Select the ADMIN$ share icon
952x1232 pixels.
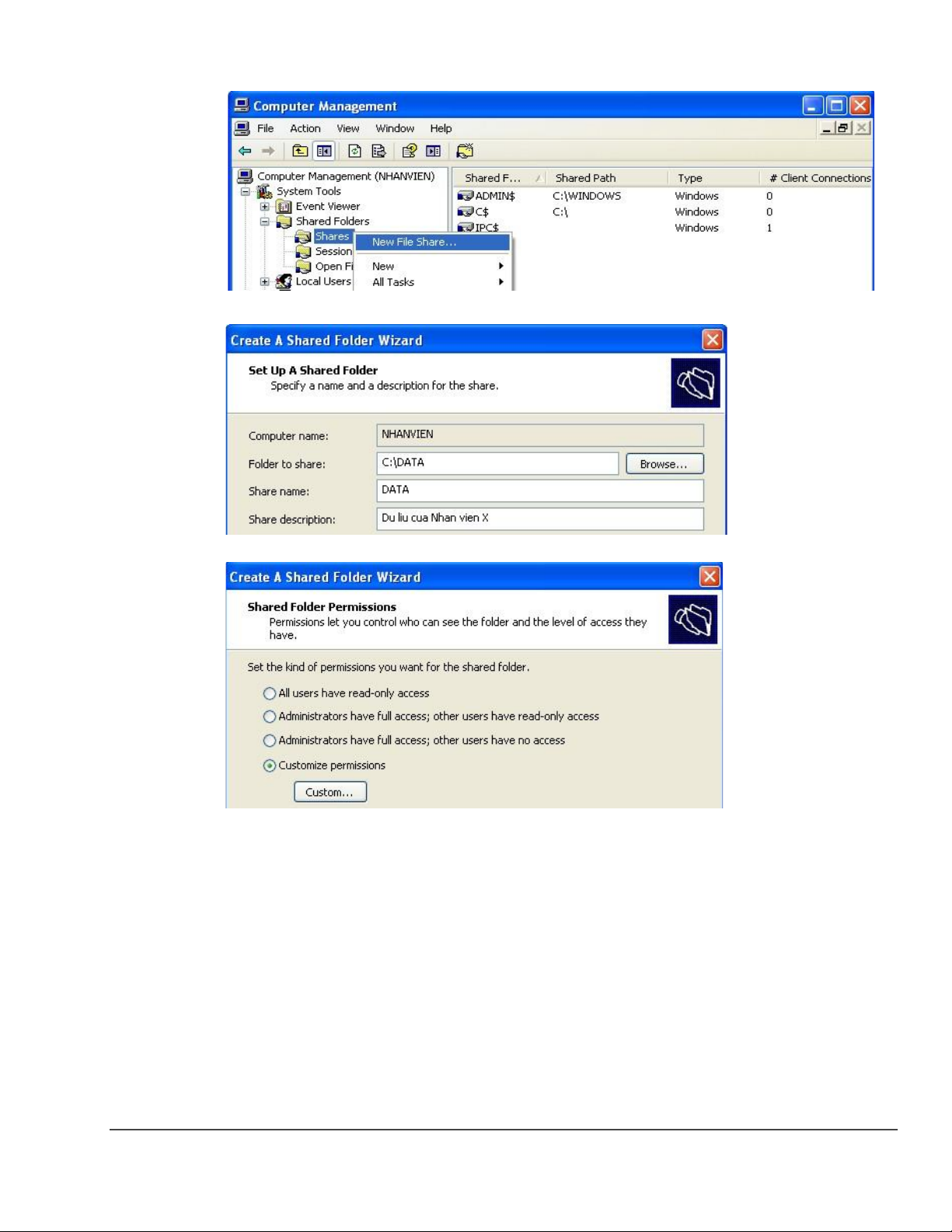click(x=466, y=196)
